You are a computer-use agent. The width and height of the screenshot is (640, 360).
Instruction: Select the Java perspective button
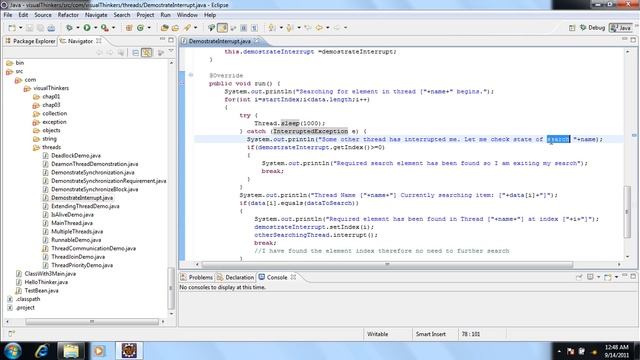click(620, 28)
